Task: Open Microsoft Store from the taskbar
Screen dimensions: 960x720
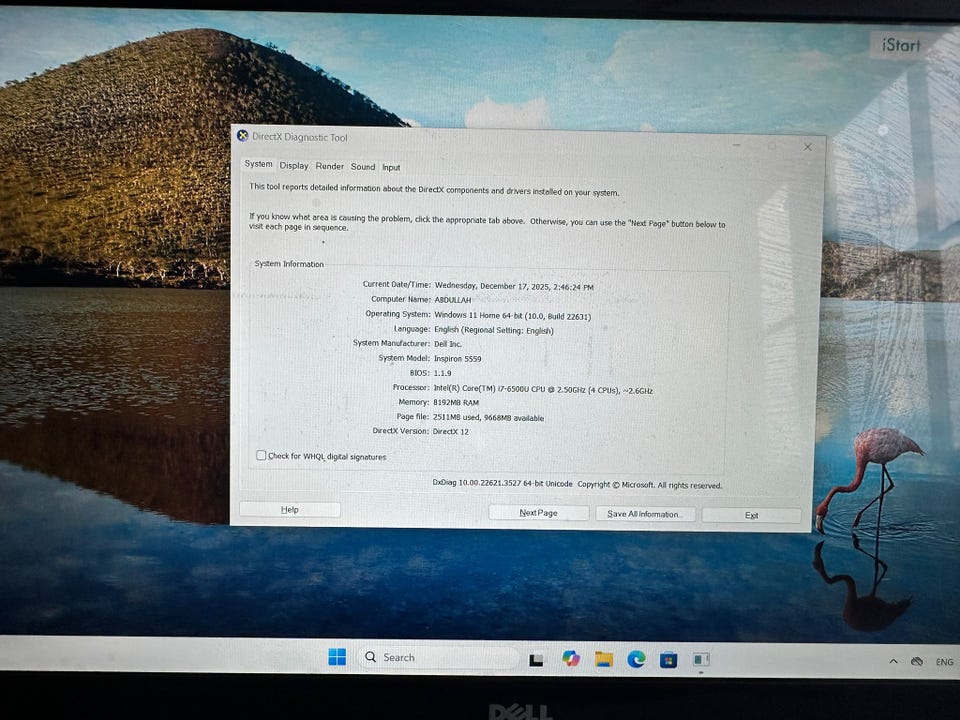Action: (x=668, y=660)
